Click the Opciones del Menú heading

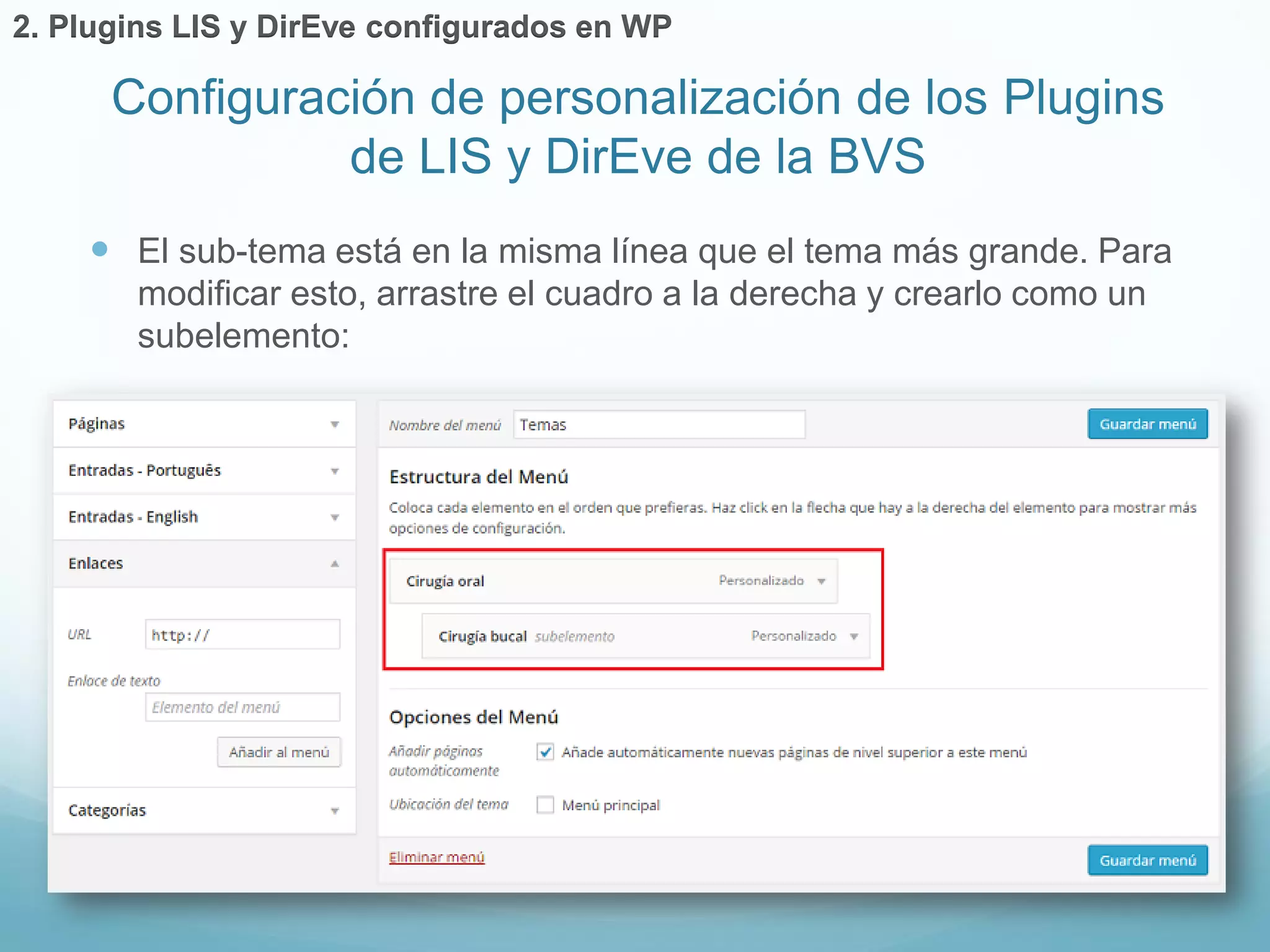(x=474, y=717)
